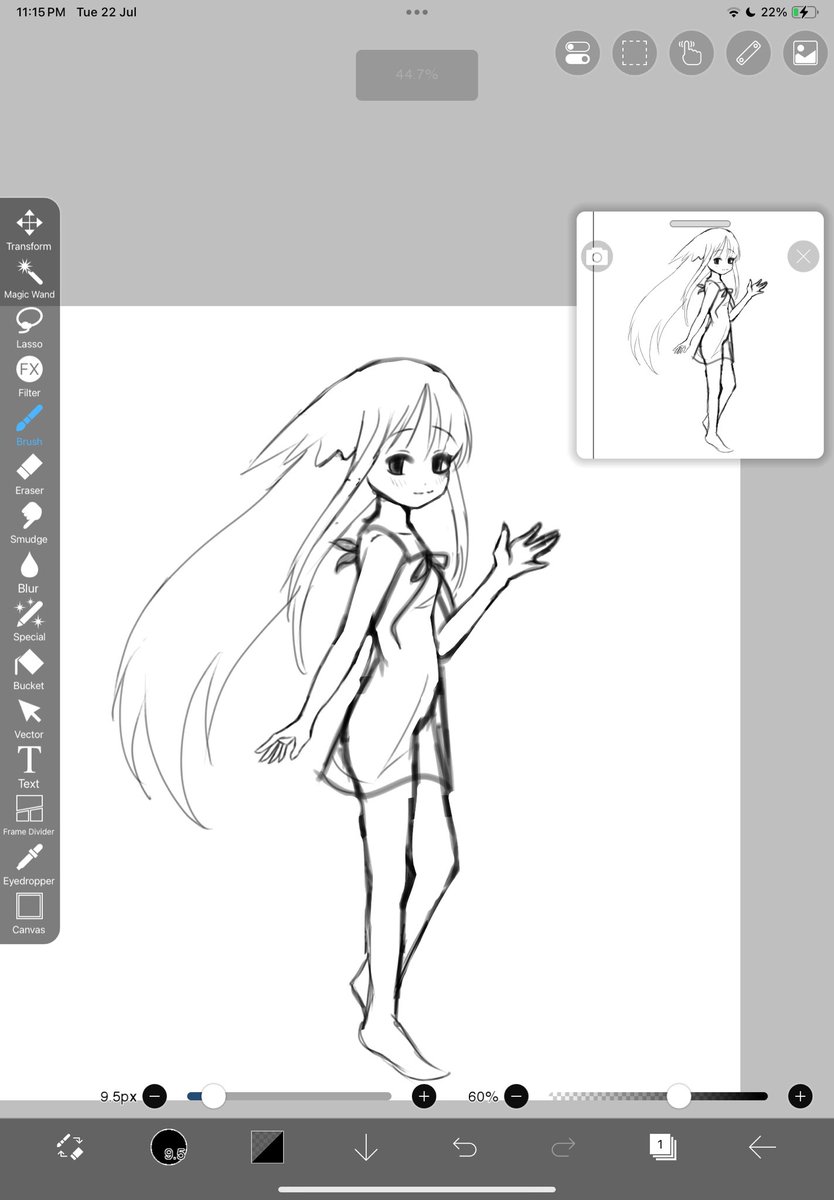Tap the Wi-Fi icon in status bar
The width and height of the screenshot is (834, 1200).
pyautogui.click(x=734, y=12)
